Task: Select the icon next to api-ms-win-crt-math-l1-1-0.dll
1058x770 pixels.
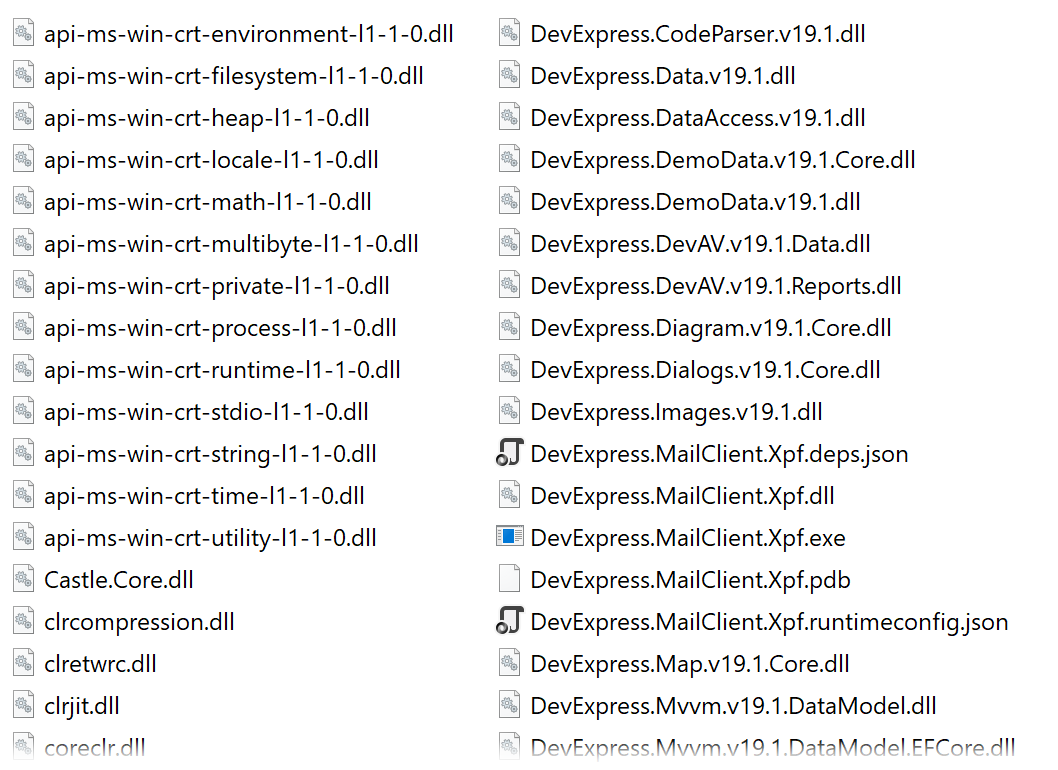Action: tap(24, 201)
